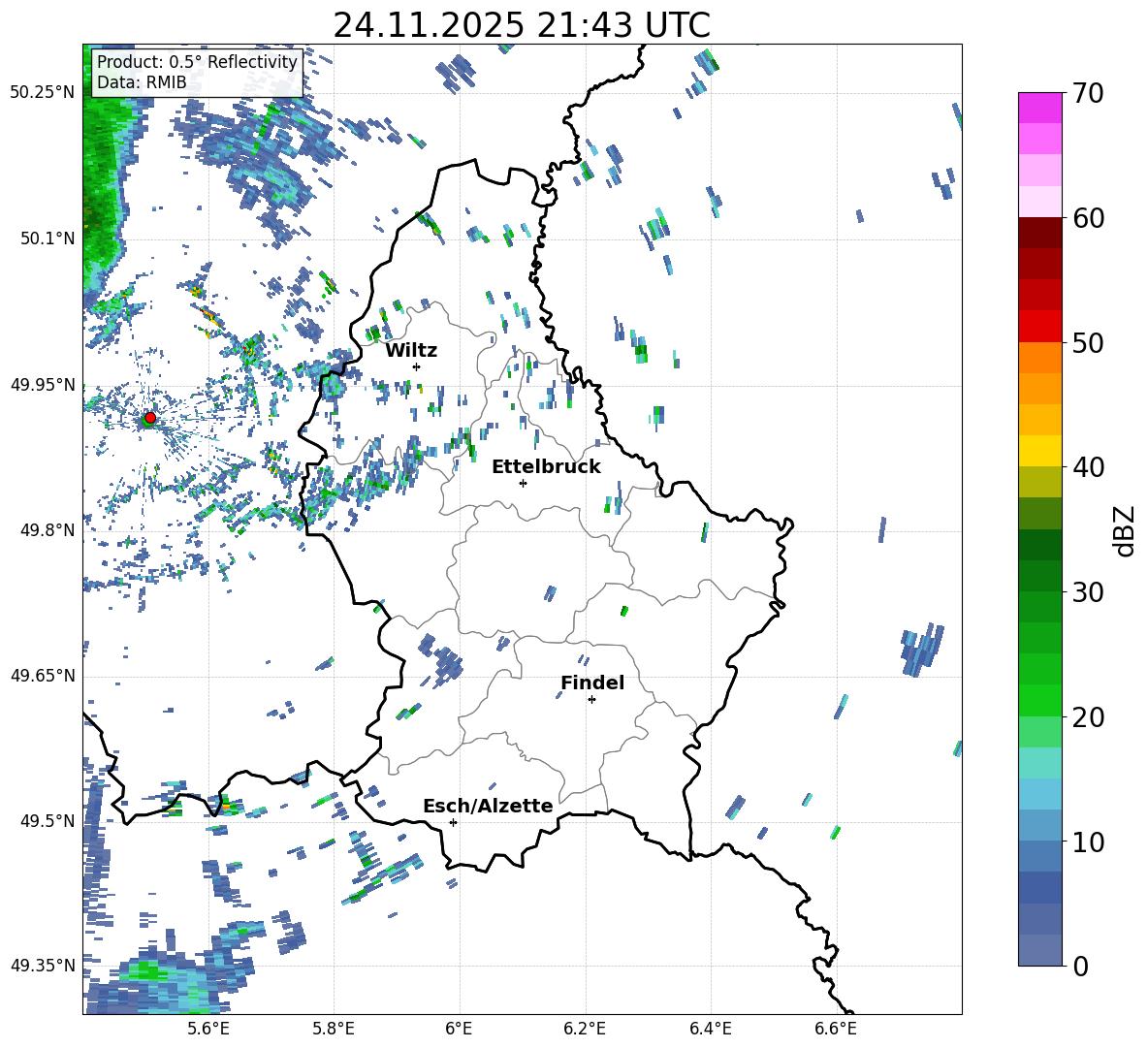
Task: Click the Esch/Alzette city label
Action: point(488,806)
